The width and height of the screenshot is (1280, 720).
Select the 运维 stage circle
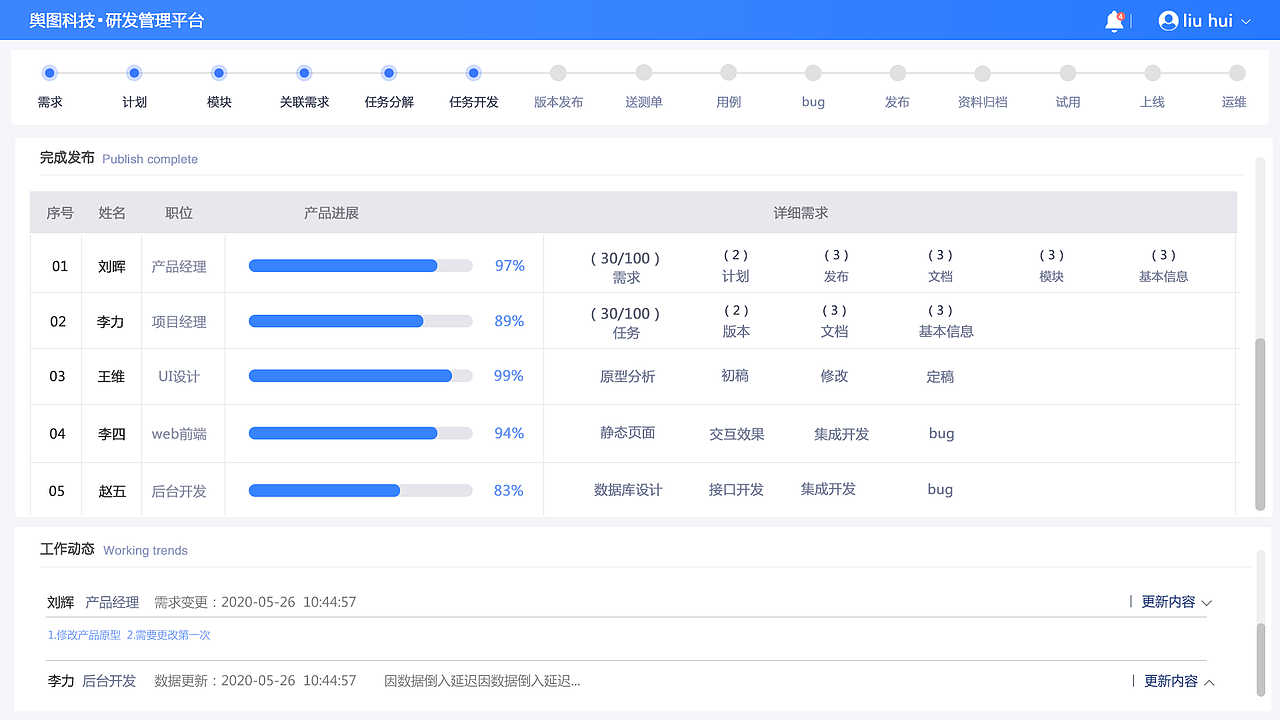click(x=1235, y=73)
